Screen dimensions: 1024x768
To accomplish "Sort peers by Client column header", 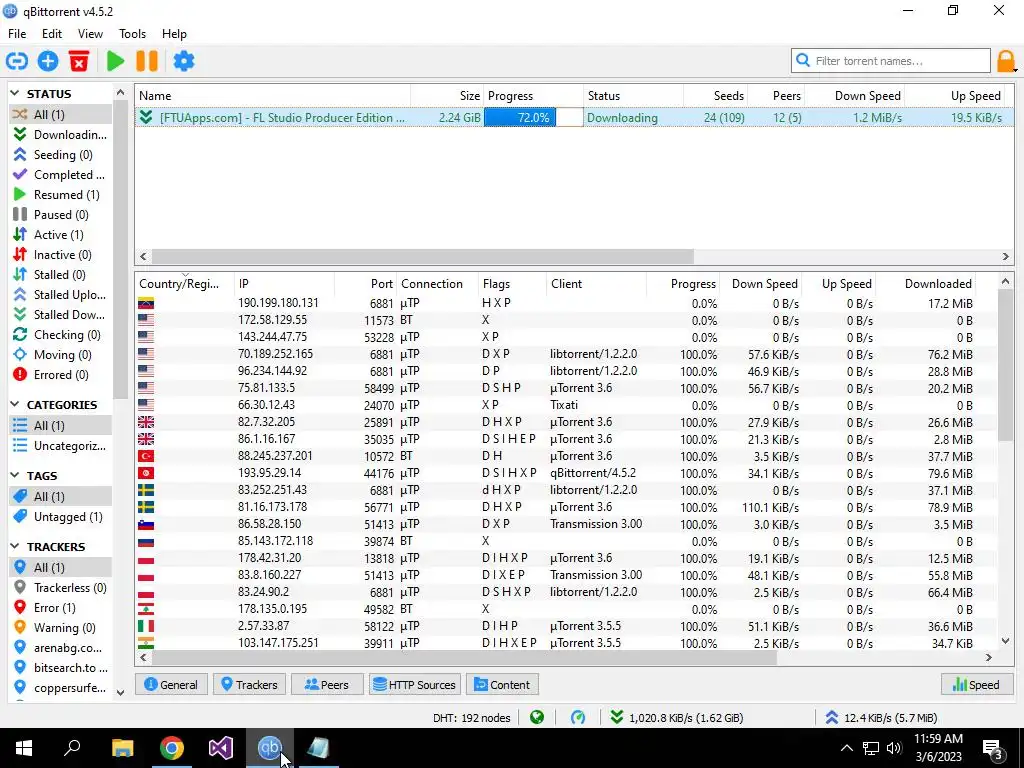I will pyautogui.click(x=596, y=284).
